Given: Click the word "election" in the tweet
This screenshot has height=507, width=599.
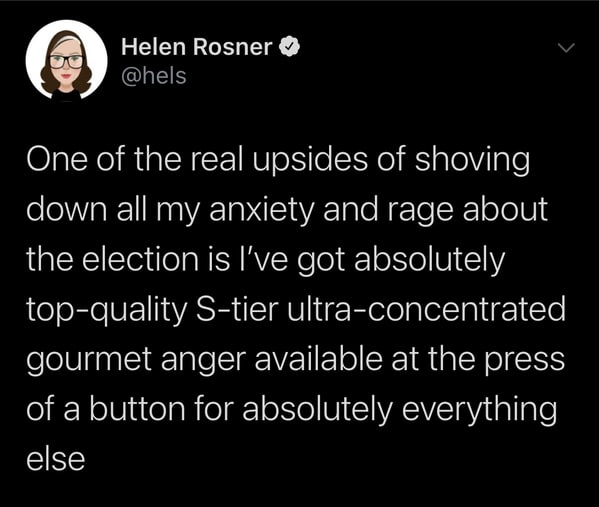Looking at the screenshot, I should (x=138, y=259).
